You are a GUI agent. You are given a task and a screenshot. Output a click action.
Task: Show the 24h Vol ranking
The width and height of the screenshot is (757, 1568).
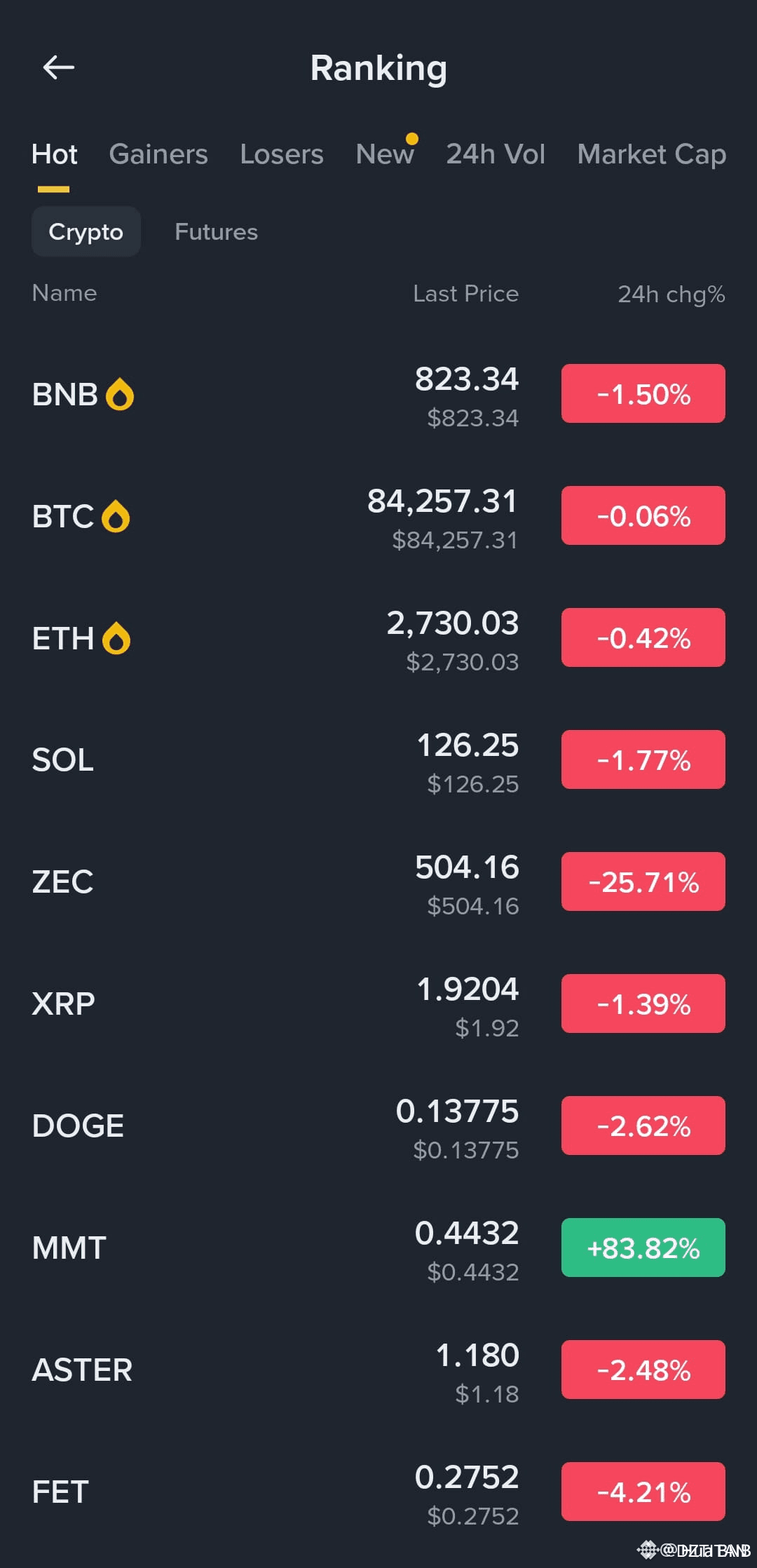pos(496,154)
